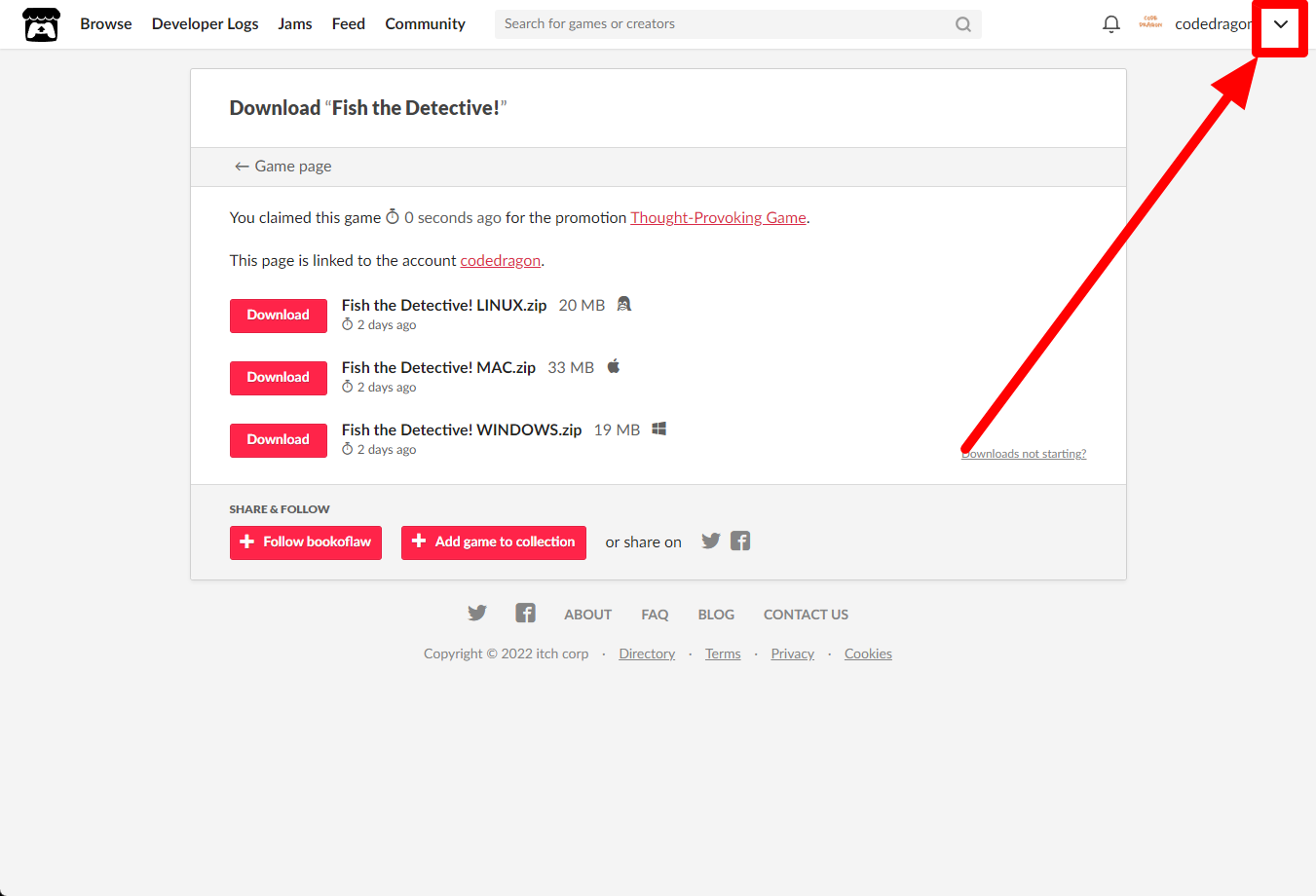Open 'Downloads not starting?' help link
The image size is (1316, 896).
1024,454
